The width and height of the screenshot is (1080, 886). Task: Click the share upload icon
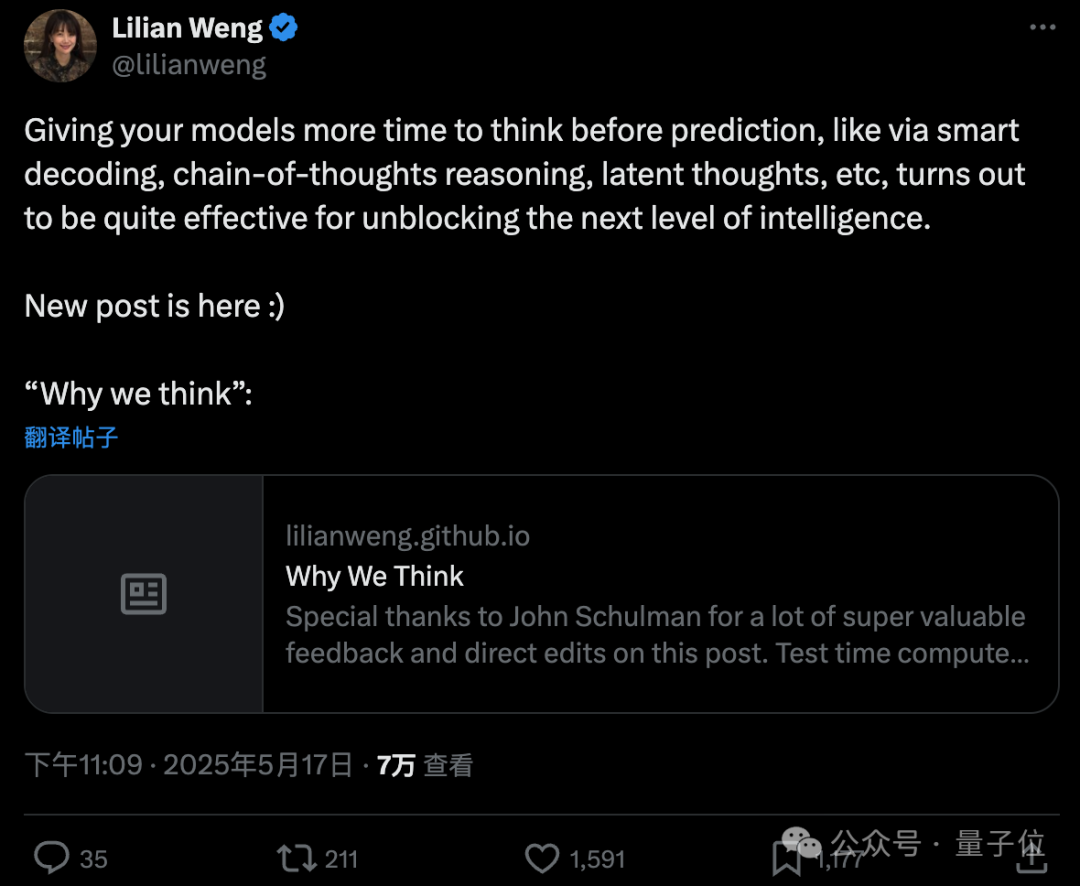point(1031,856)
